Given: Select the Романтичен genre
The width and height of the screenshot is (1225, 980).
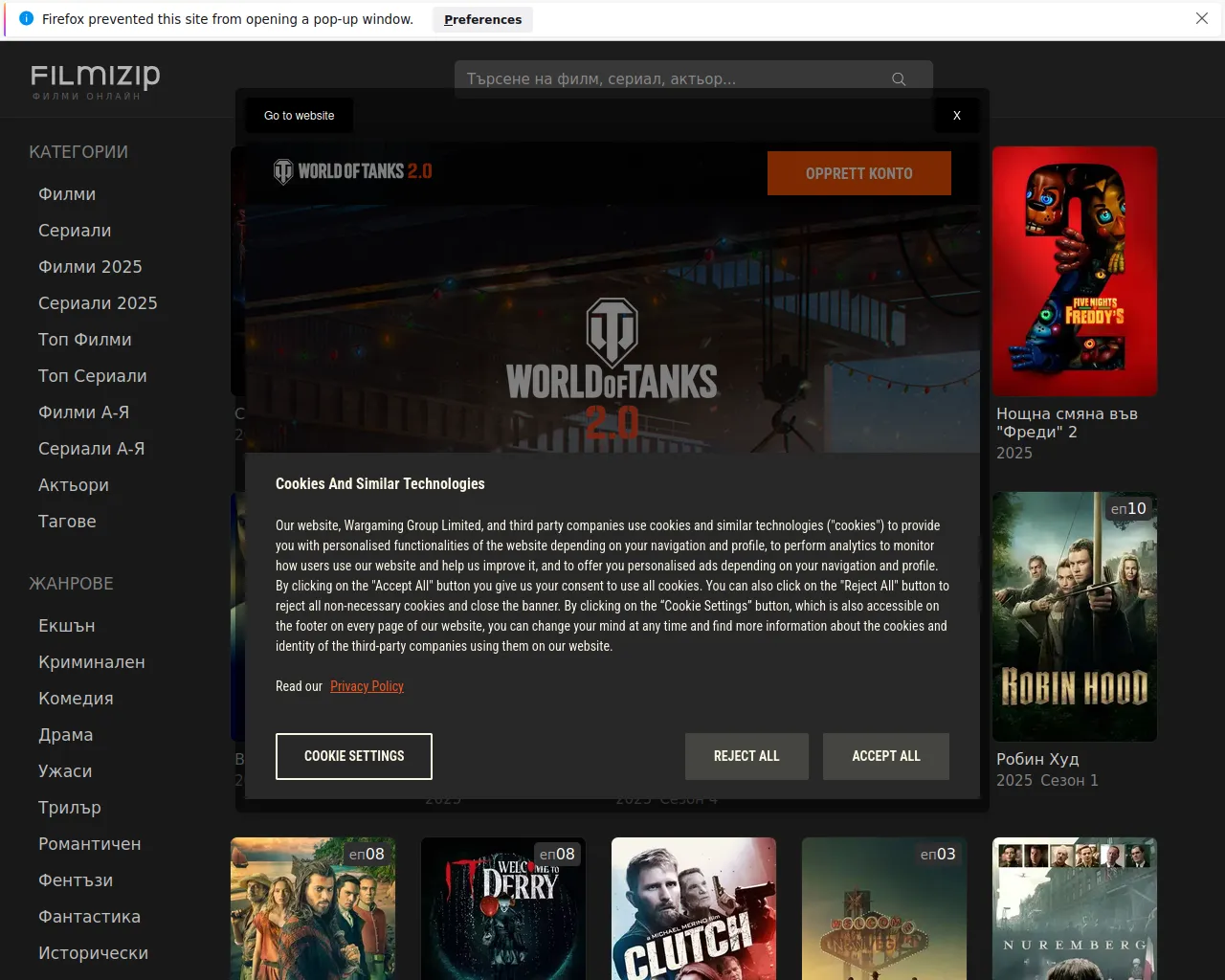Looking at the screenshot, I should pos(90,844).
